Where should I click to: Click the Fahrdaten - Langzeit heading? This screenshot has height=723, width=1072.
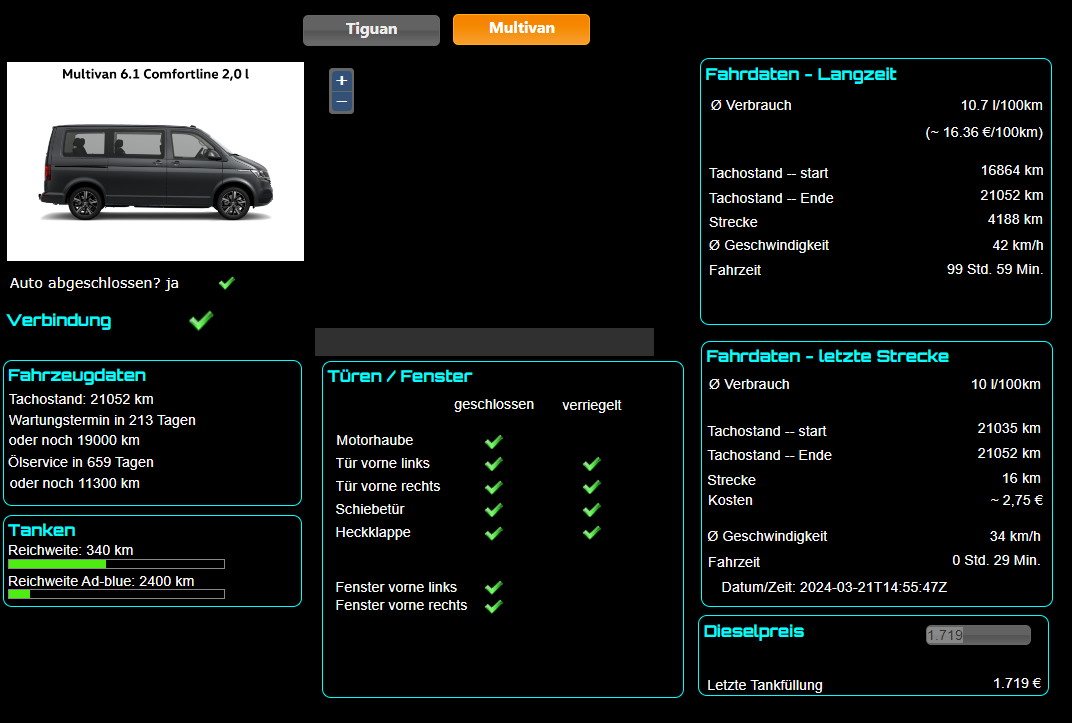click(x=801, y=74)
